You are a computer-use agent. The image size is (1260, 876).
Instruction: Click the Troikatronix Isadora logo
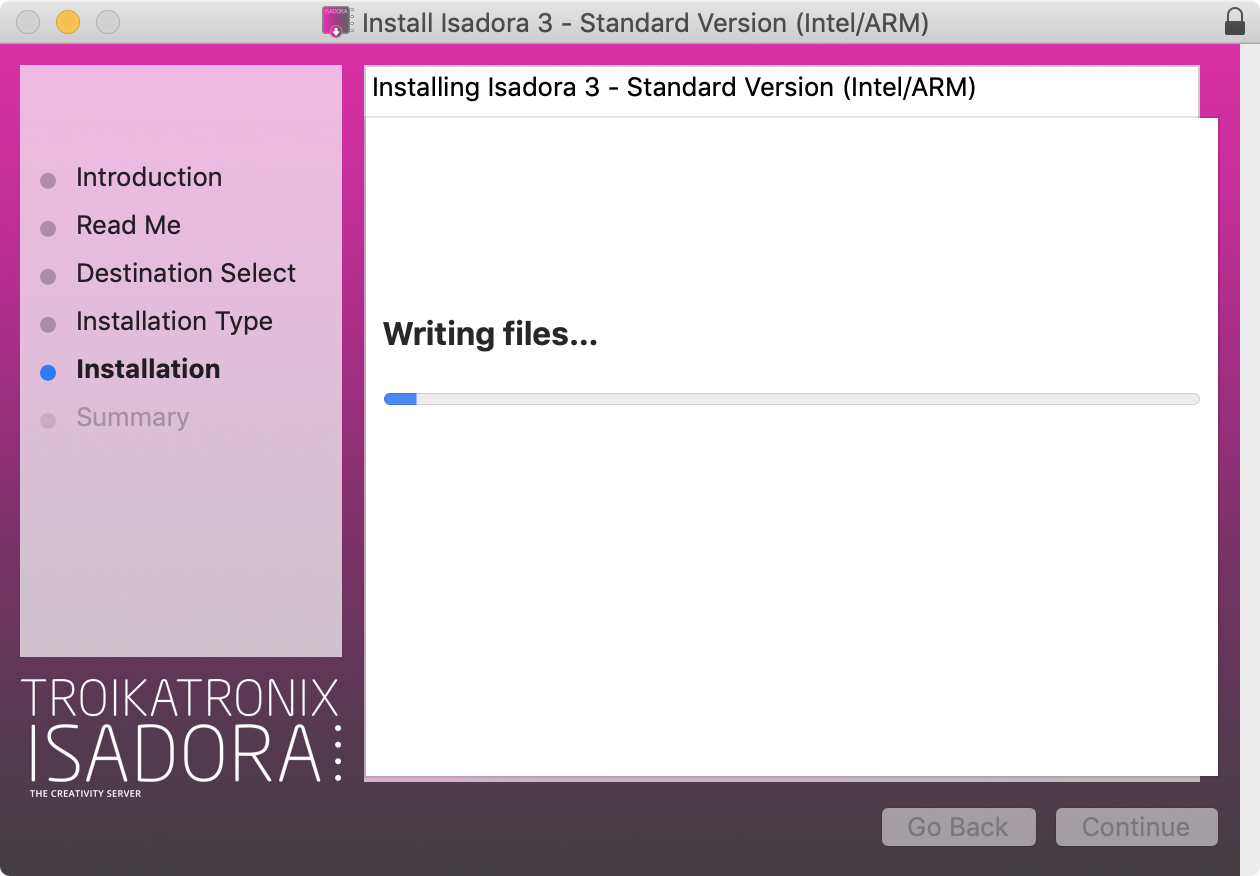pyautogui.click(x=181, y=738)
